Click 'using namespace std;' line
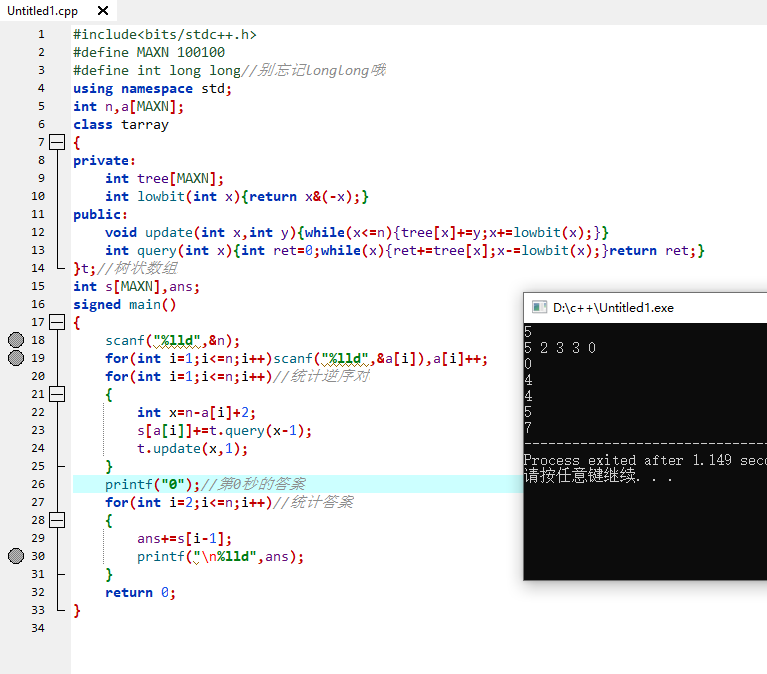Viewport: 767px width, 674px height. [152, 89]
